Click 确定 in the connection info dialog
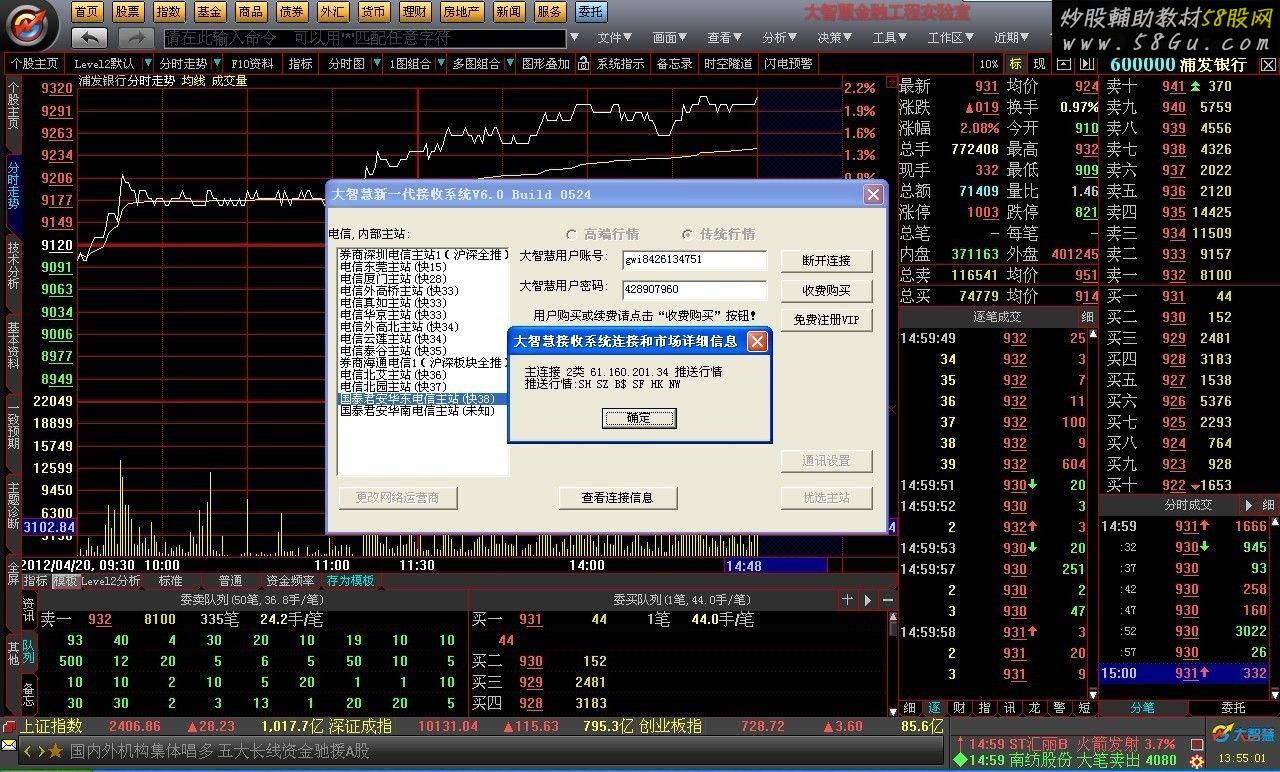Image resolution: width=1280 pixels, height=772 pixels. (x=639, y=418)
